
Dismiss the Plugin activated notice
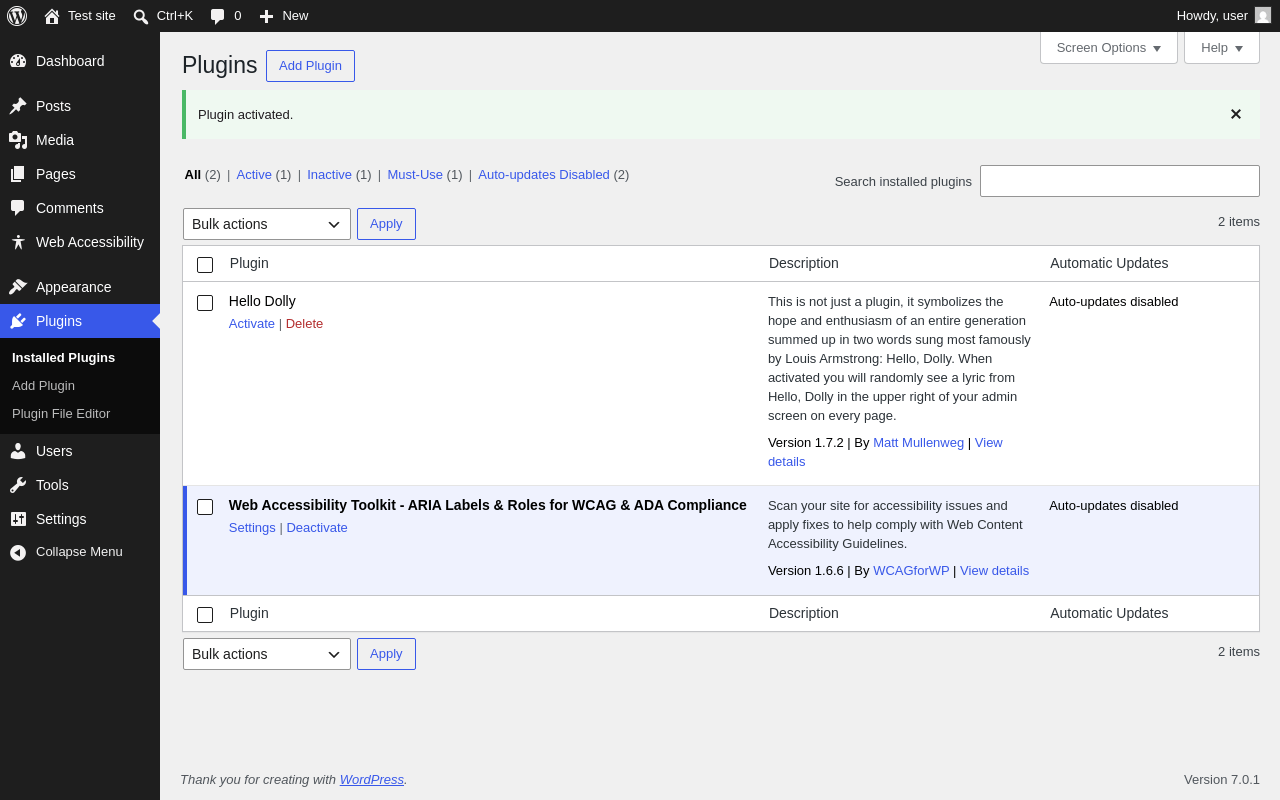1236,114
